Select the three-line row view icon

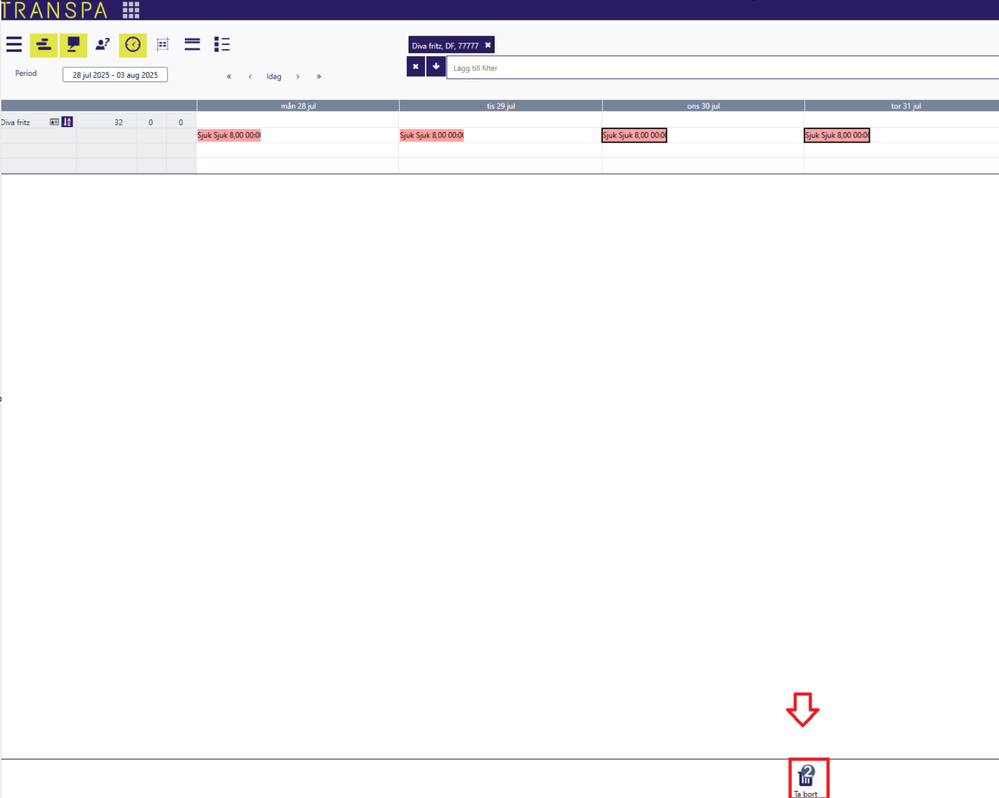coord(192,45)
